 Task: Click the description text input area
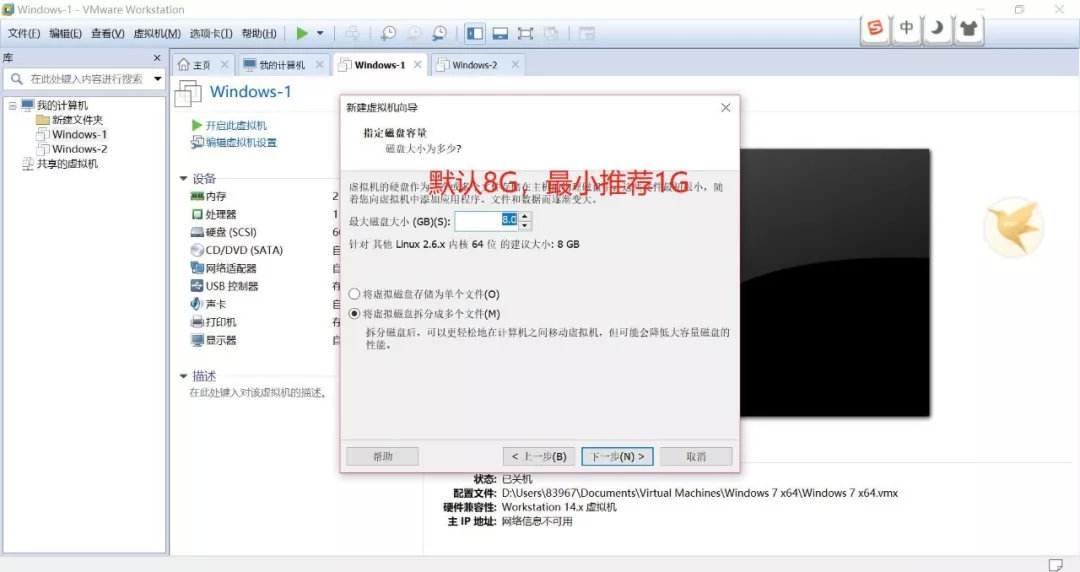258,393
